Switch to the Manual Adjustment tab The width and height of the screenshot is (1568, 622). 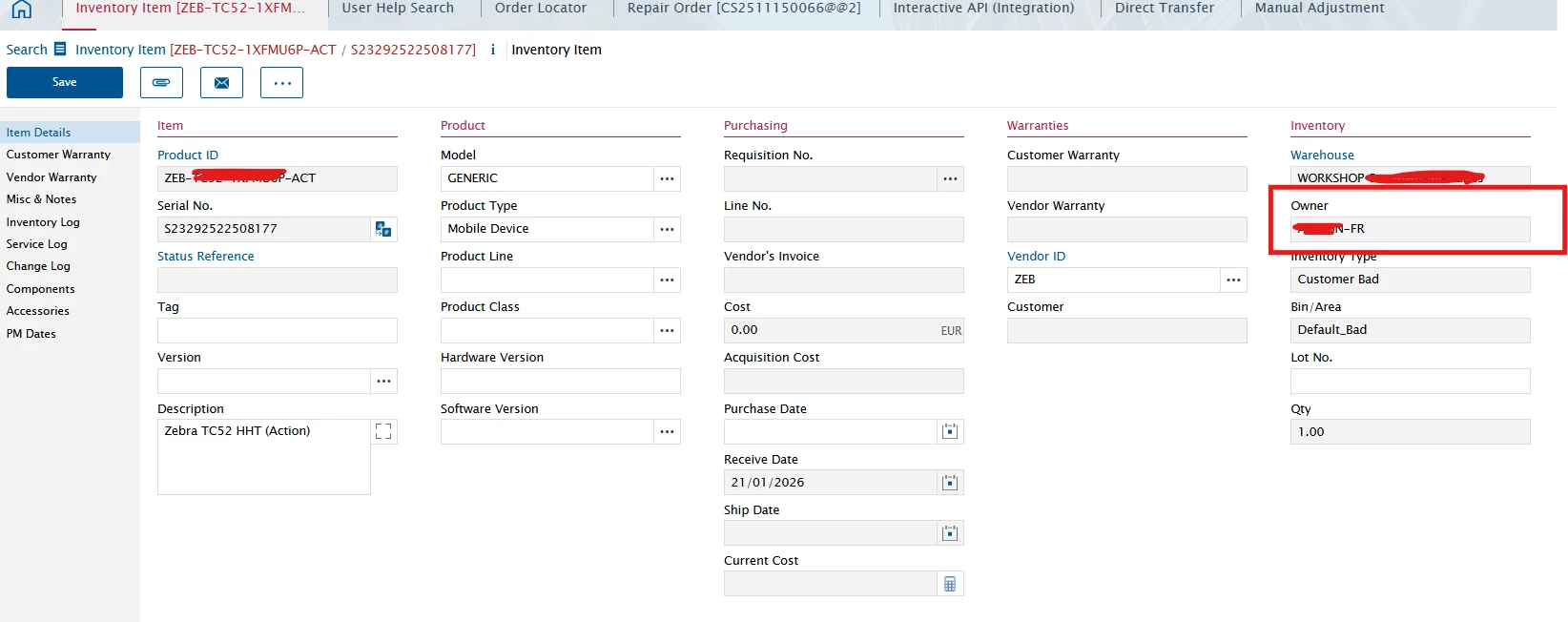coord(1319,9)
